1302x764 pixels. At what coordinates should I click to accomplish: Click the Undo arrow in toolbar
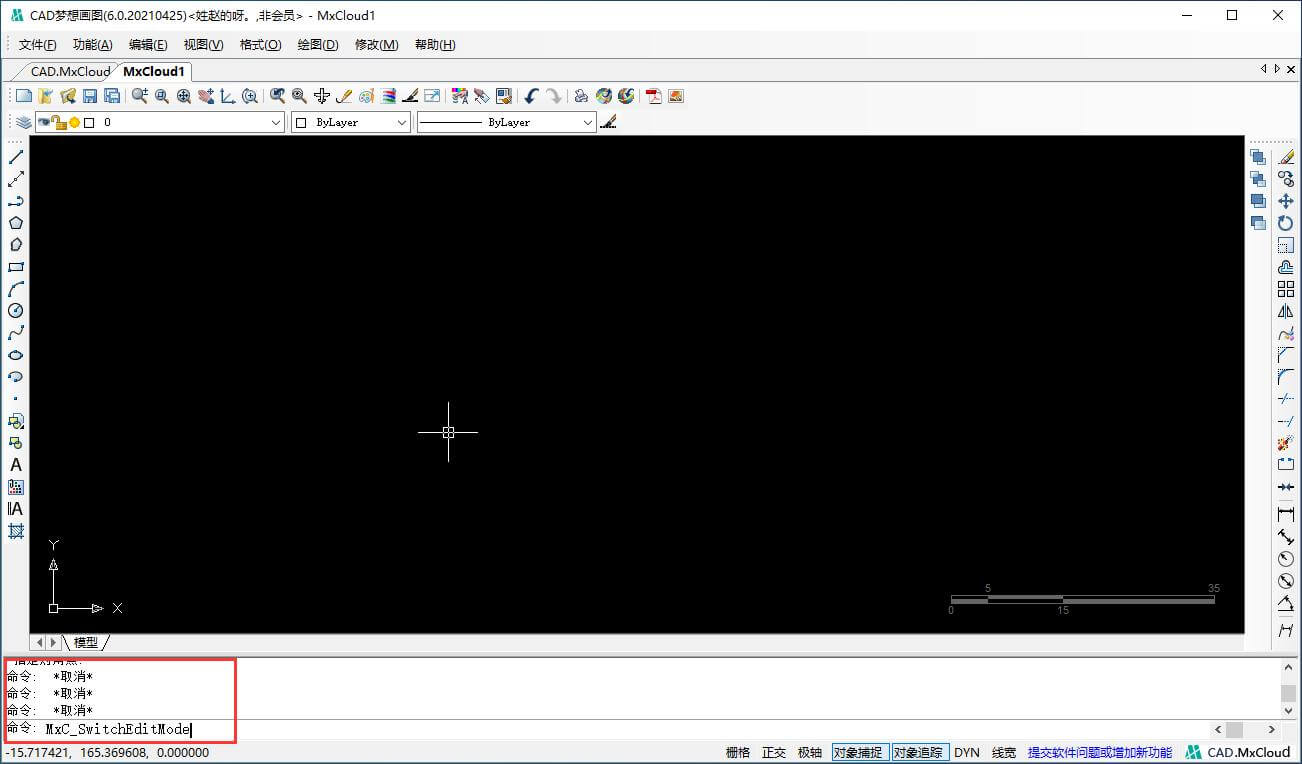click(531, 96)
